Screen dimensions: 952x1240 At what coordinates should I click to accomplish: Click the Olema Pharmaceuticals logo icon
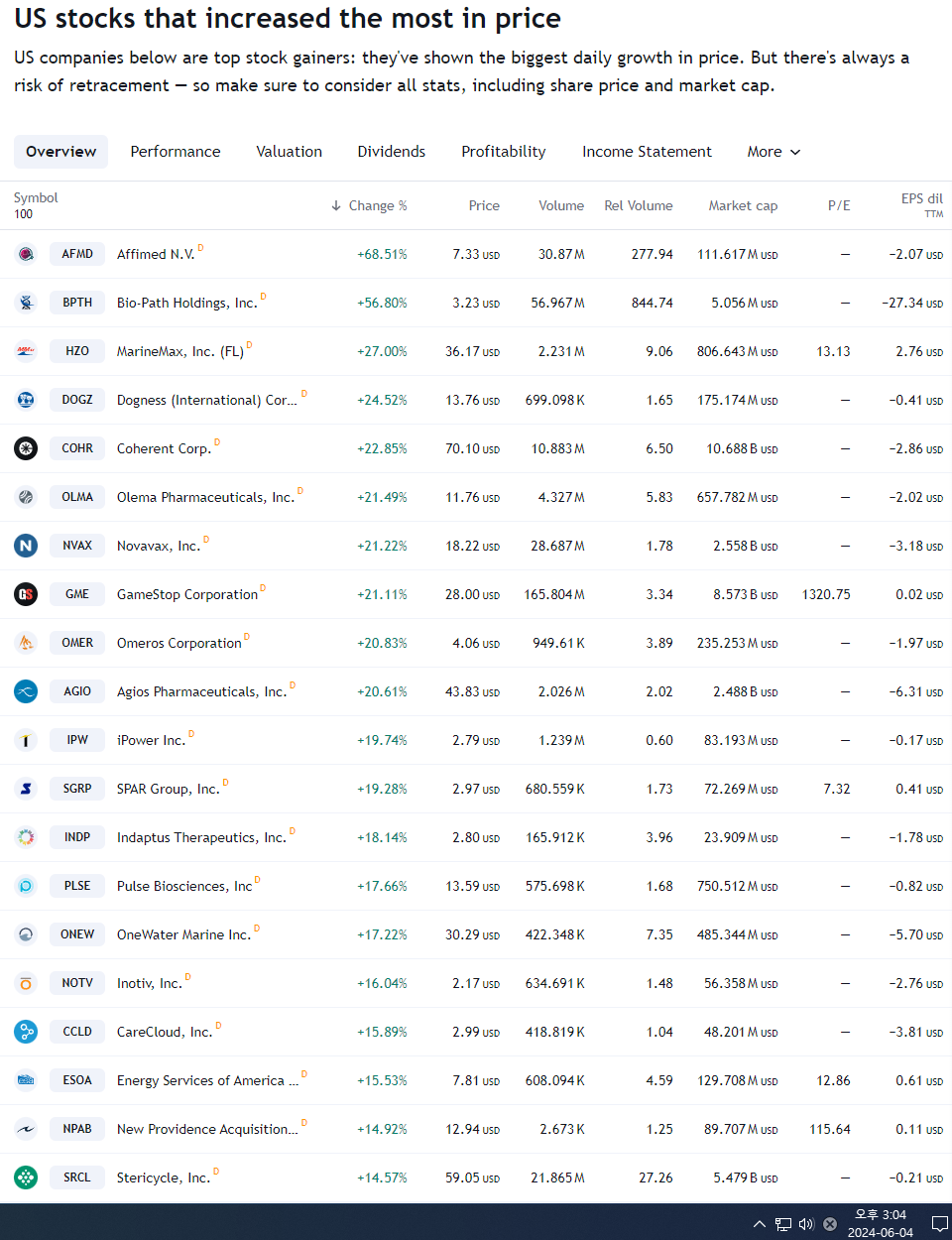(x=26, y=497)
